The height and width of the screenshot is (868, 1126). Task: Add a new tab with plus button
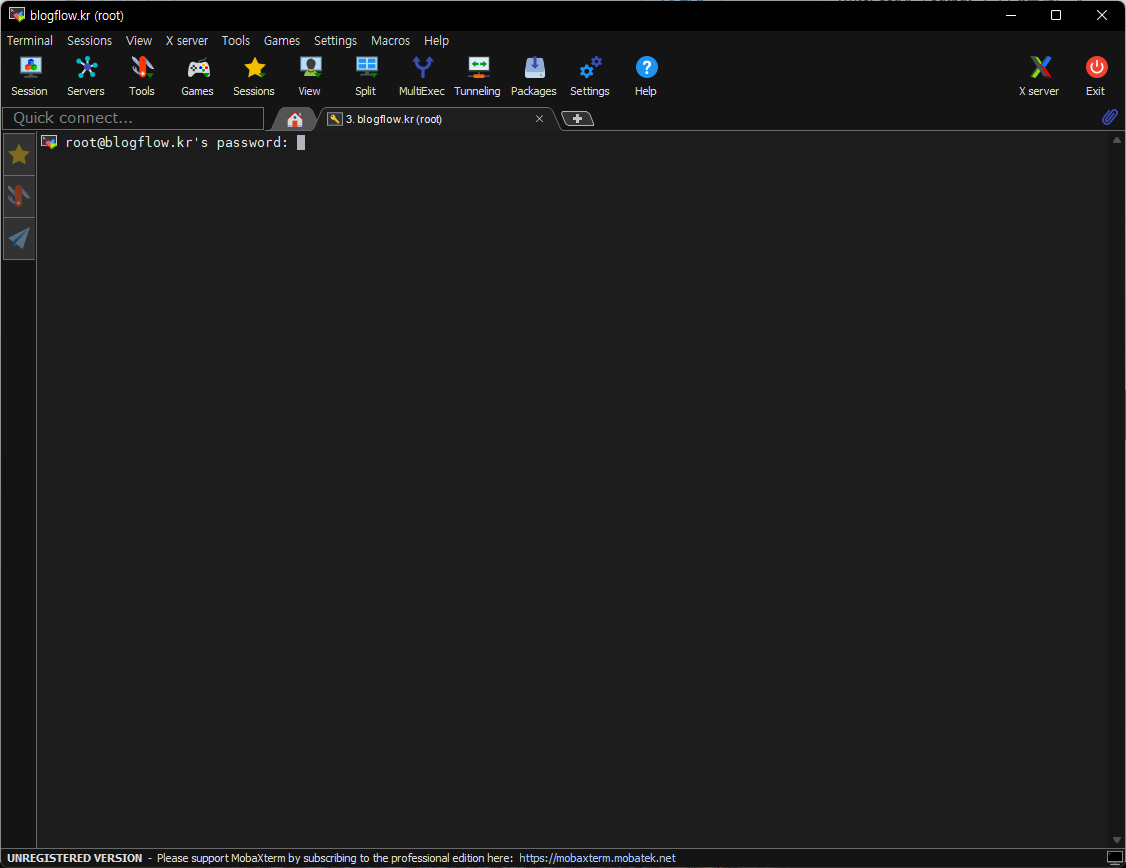(x=577, y=118)
